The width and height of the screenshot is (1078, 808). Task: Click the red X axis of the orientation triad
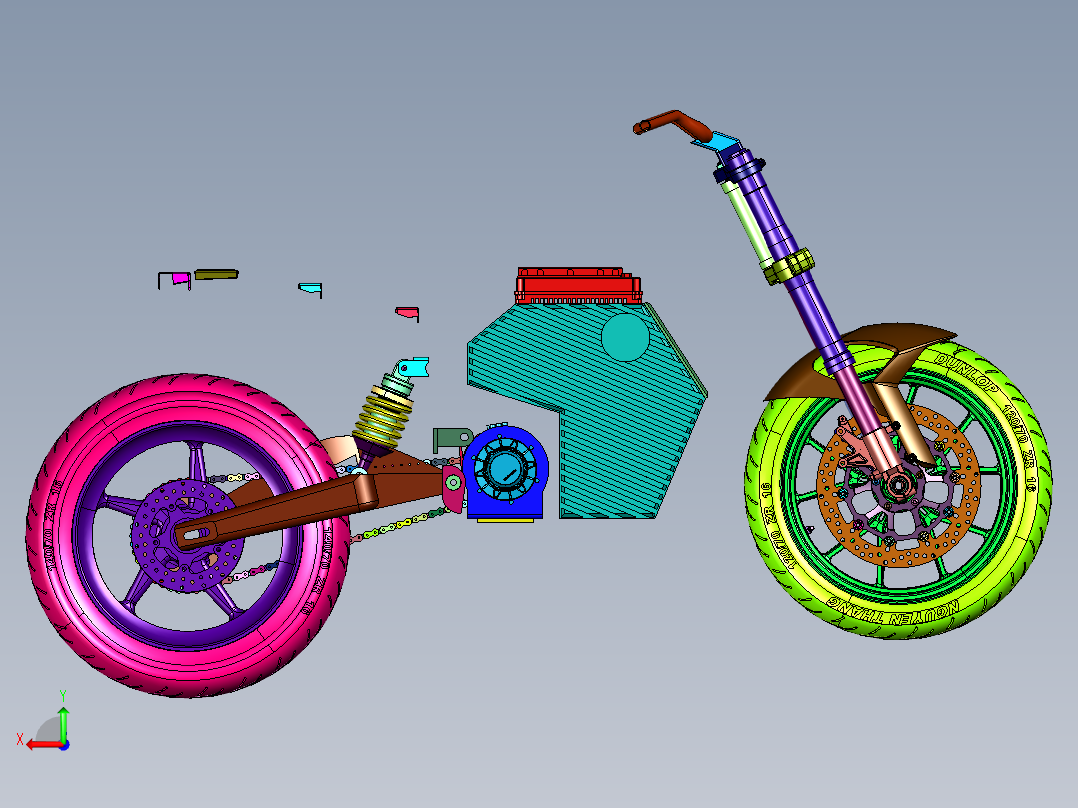pos(43,745)
